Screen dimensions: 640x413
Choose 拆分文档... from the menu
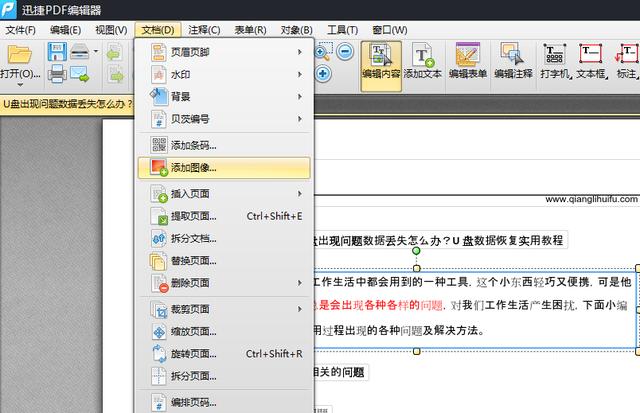(224, 238)
